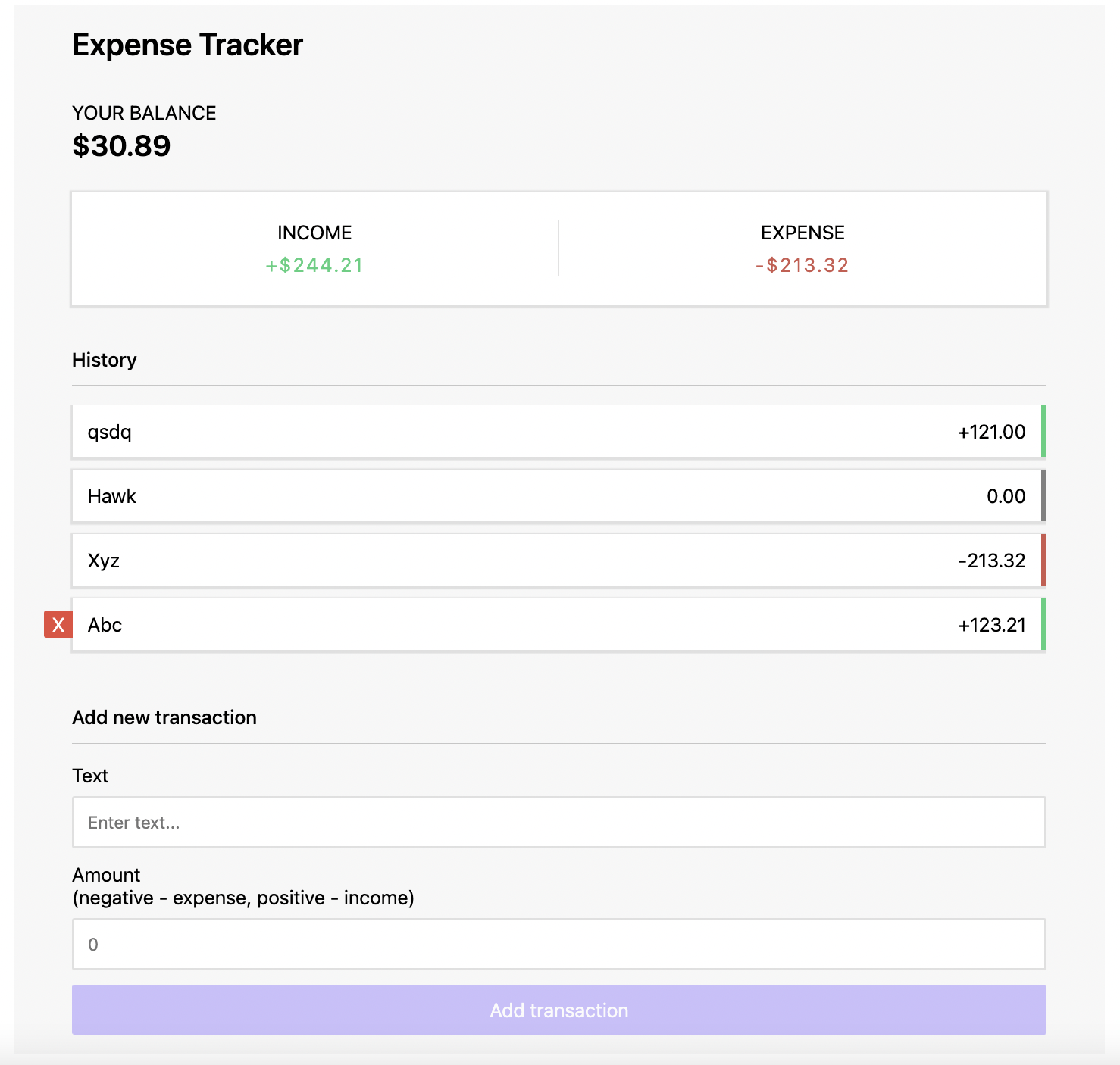Viewport: 1120px width, 1065px height.
Task: Click the INCOME total +$244.21
Action: pos(314,266)
